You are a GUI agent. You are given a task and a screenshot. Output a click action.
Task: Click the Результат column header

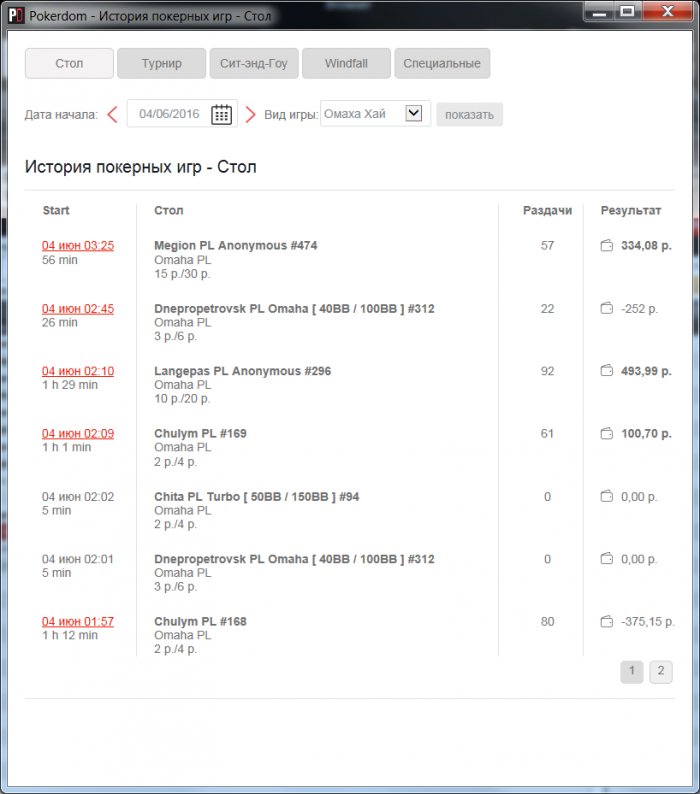(x=631, y=211)
